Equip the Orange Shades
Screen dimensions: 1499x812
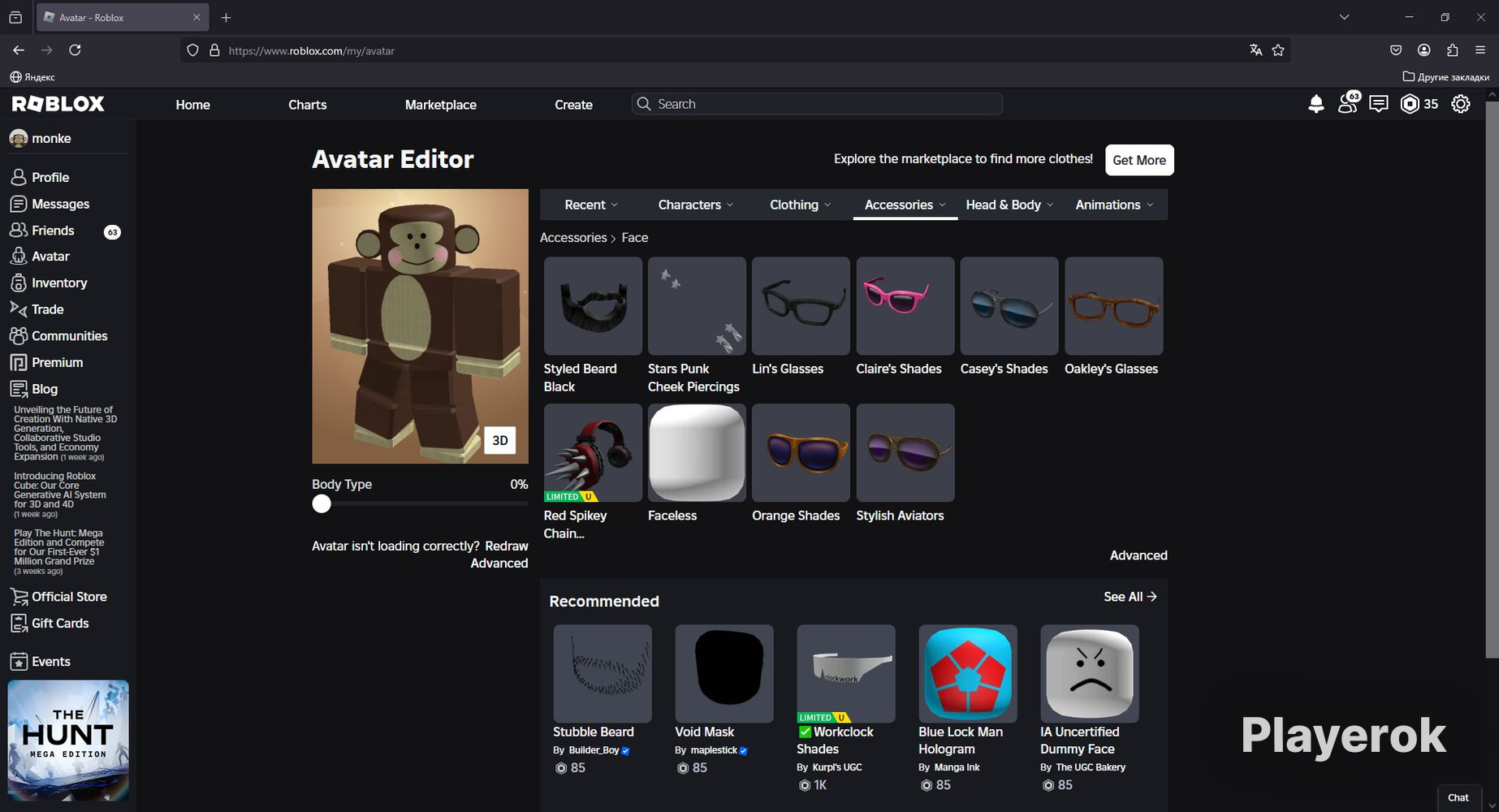801,453
